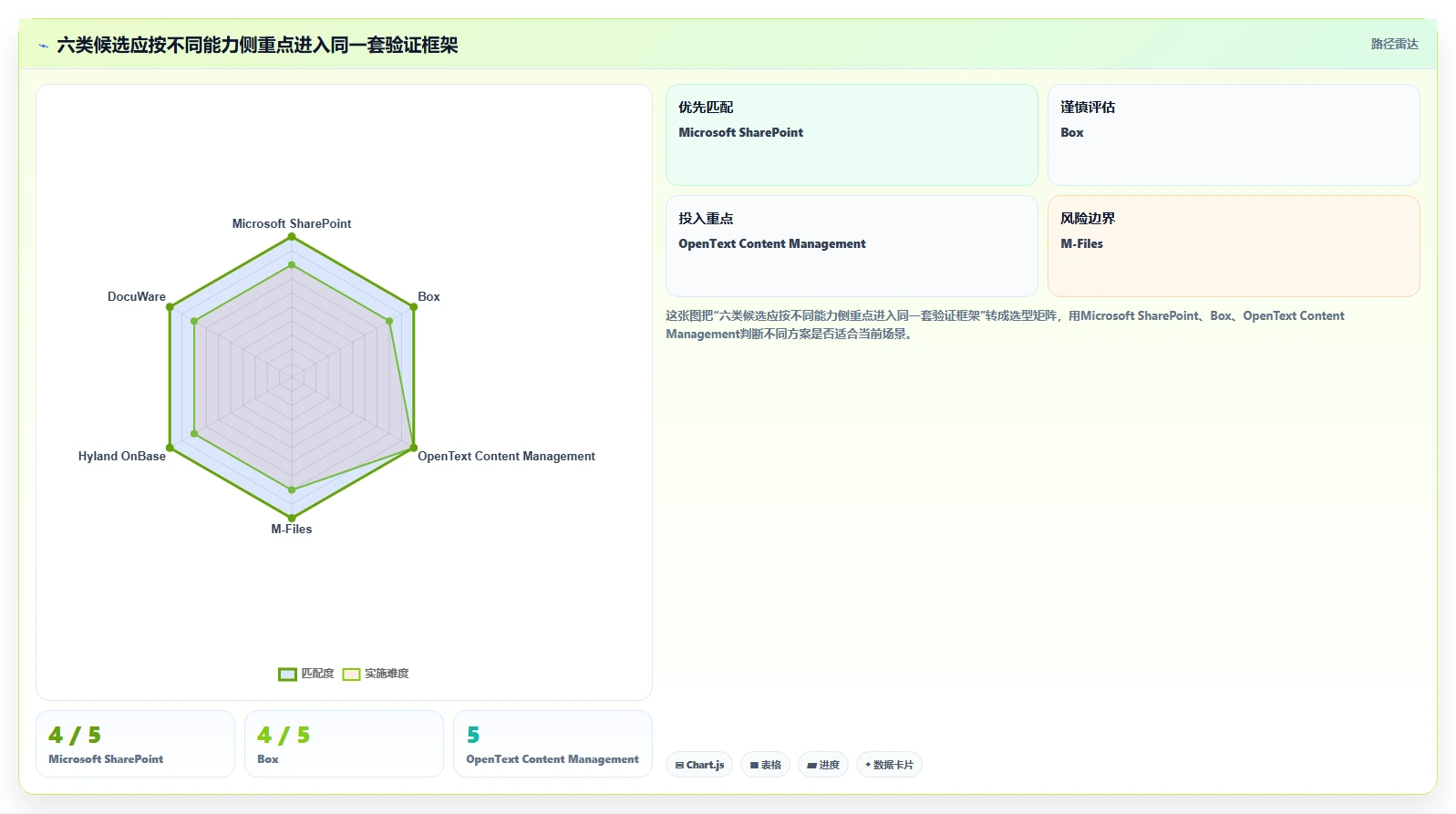Click the DocuWare radar axis label
The image size is (1456, 814).
(x=137, y=296)
